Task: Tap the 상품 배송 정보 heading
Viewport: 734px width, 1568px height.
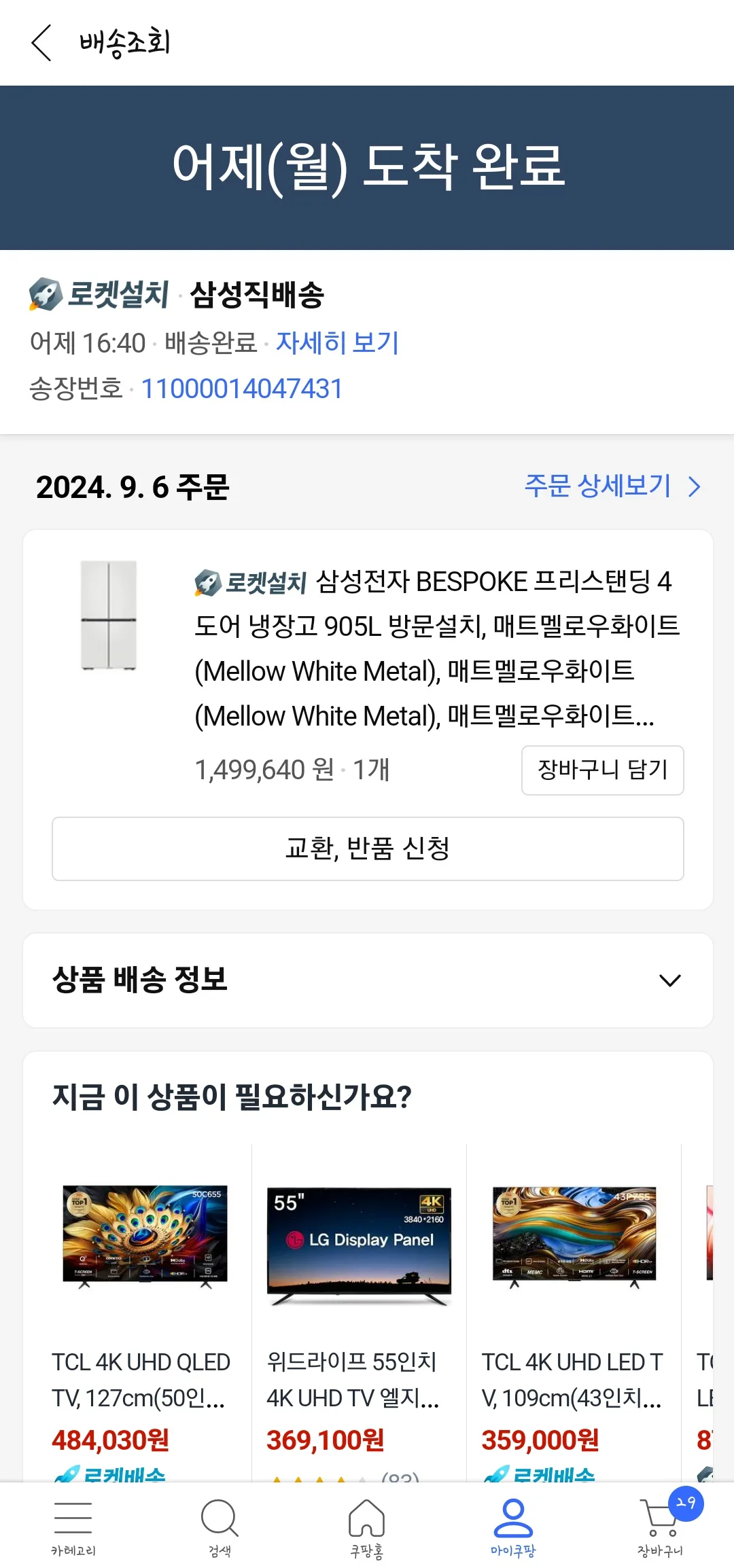Action: (140, 979)
